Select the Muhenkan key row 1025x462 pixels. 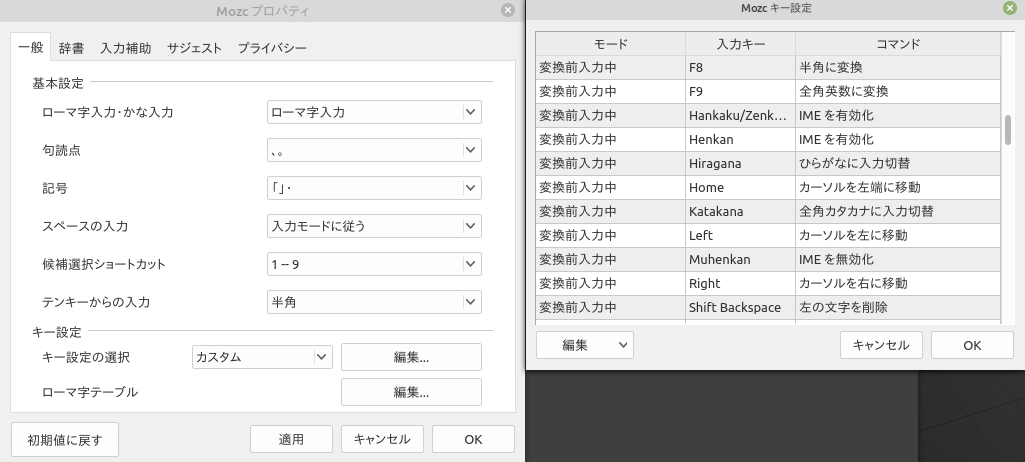768,259
